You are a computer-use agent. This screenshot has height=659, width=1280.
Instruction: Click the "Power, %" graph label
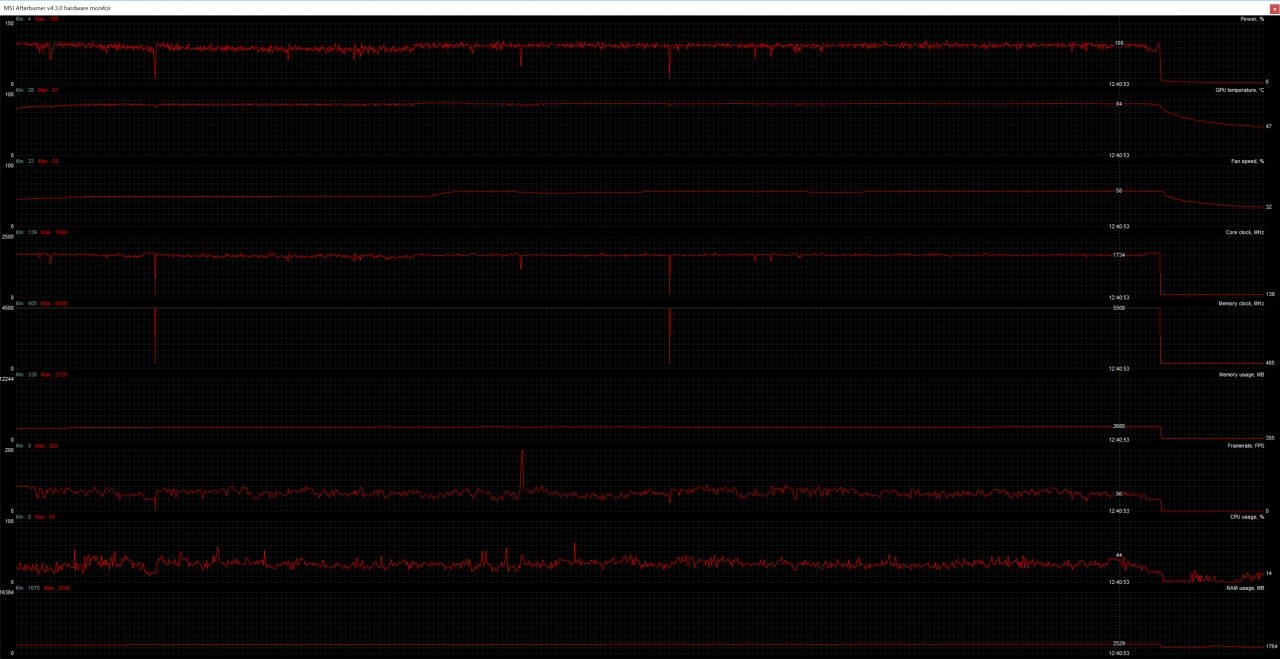1252,19
